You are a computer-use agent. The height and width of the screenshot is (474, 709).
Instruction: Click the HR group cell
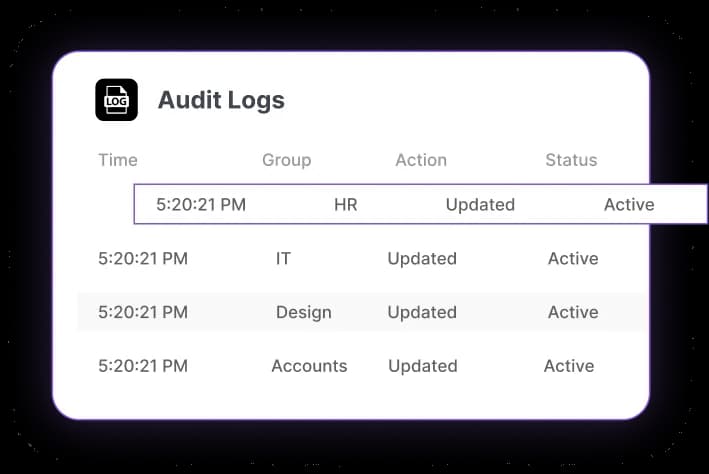point(345,205)
